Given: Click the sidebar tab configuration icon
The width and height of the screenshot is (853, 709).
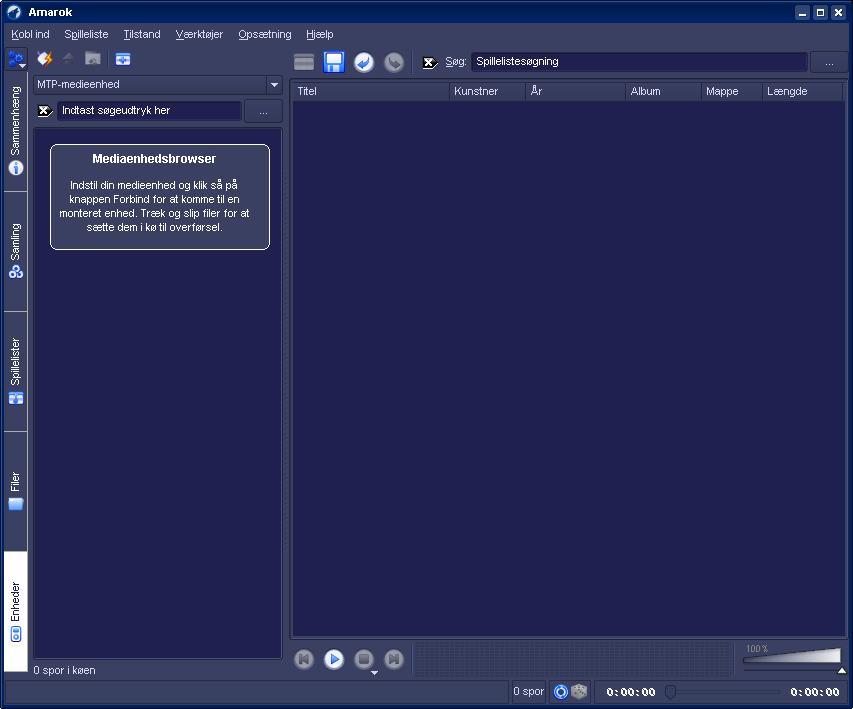Looking at the screenshot, I should point(16,59).
